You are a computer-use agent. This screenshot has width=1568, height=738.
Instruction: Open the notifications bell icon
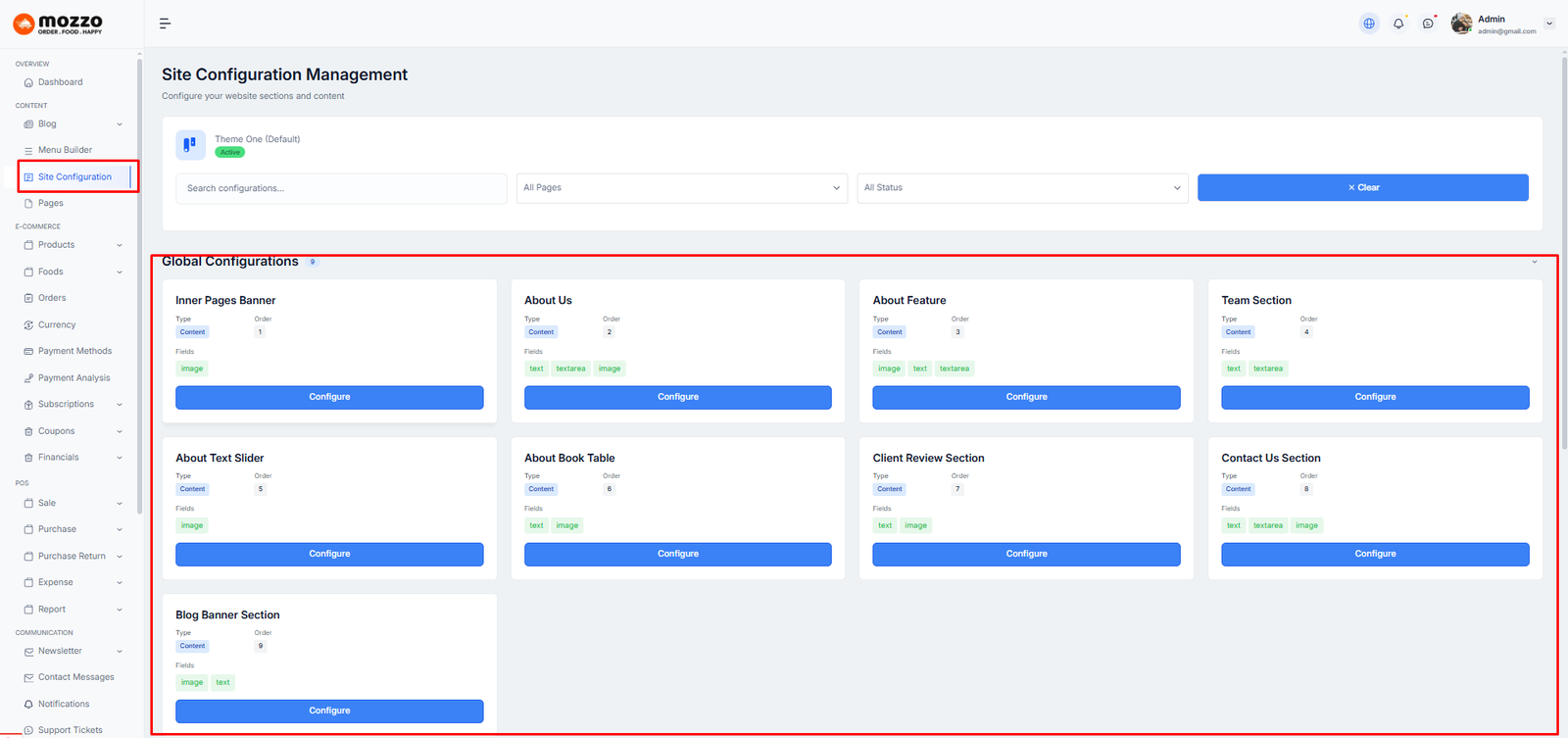coord(1398,24)
